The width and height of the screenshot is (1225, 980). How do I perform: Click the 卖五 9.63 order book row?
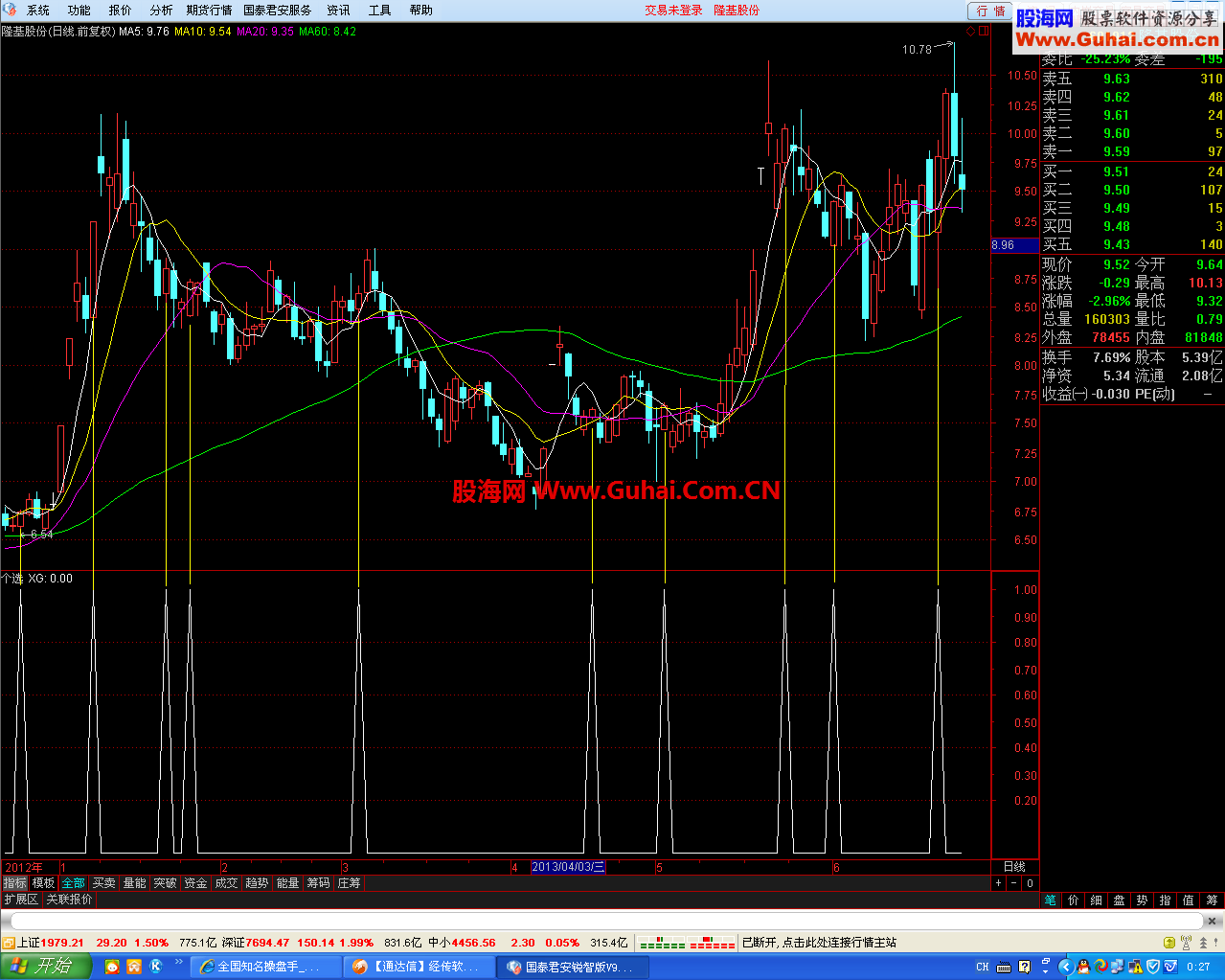coord(1132,79)
